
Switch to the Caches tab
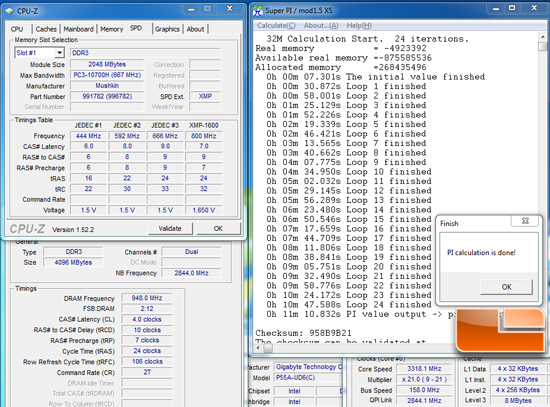click(x=46, y=29)
